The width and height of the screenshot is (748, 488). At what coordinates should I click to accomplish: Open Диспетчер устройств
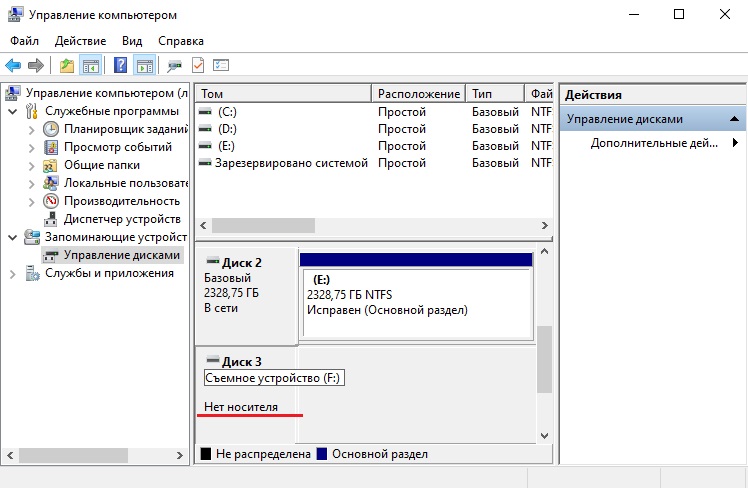[x=122, y=219]
